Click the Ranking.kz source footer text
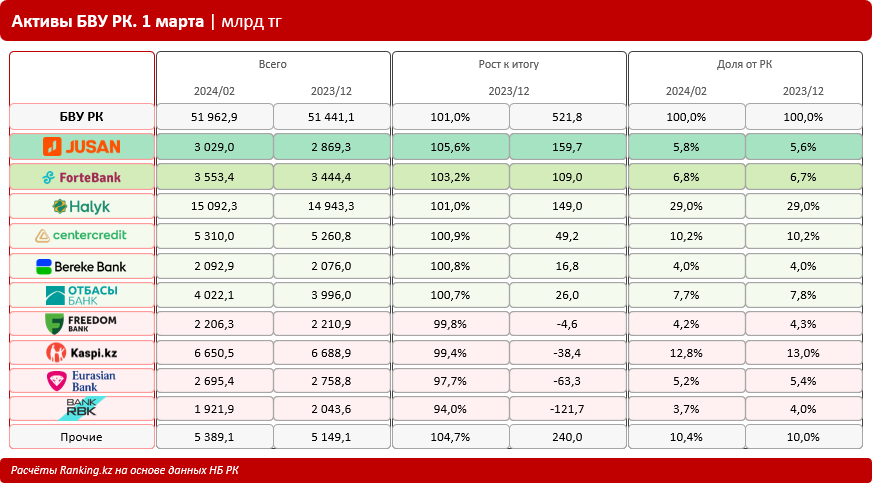The width and height of the screenshot is (872, 483). (x=125, y=470)
